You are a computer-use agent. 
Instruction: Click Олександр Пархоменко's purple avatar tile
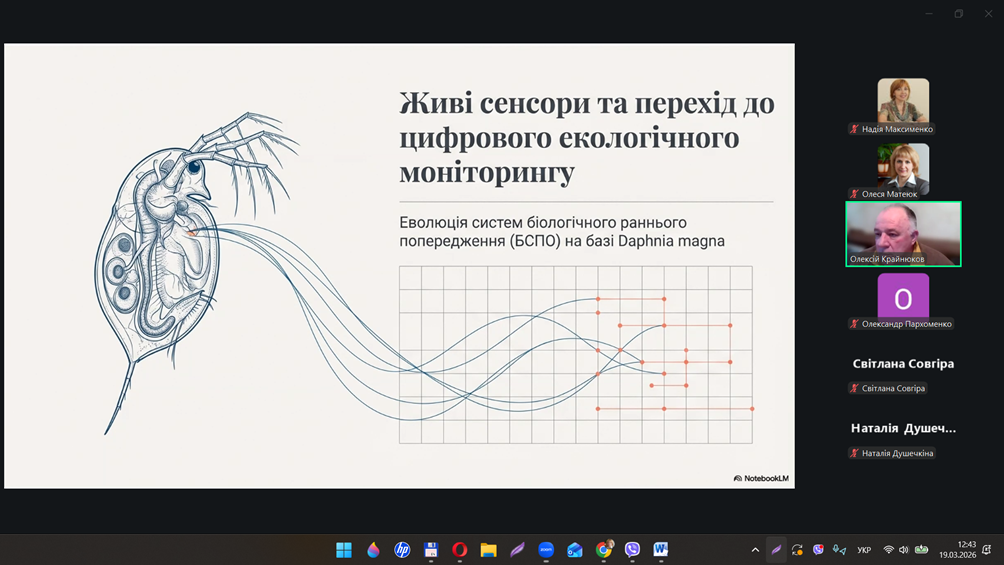click(x=903, y=297)
